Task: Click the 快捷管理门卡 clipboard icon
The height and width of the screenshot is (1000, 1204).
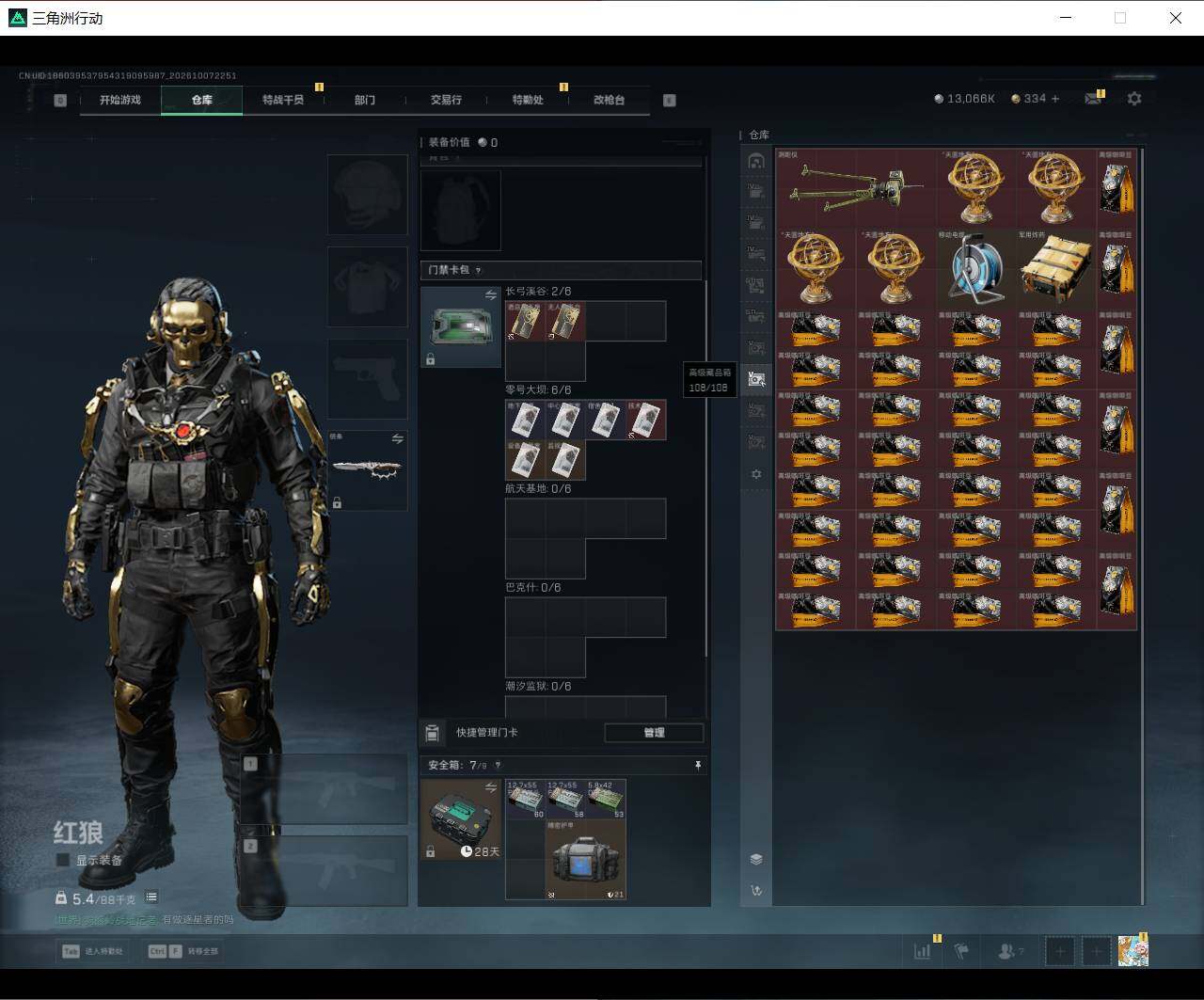Action: point(433,733)
